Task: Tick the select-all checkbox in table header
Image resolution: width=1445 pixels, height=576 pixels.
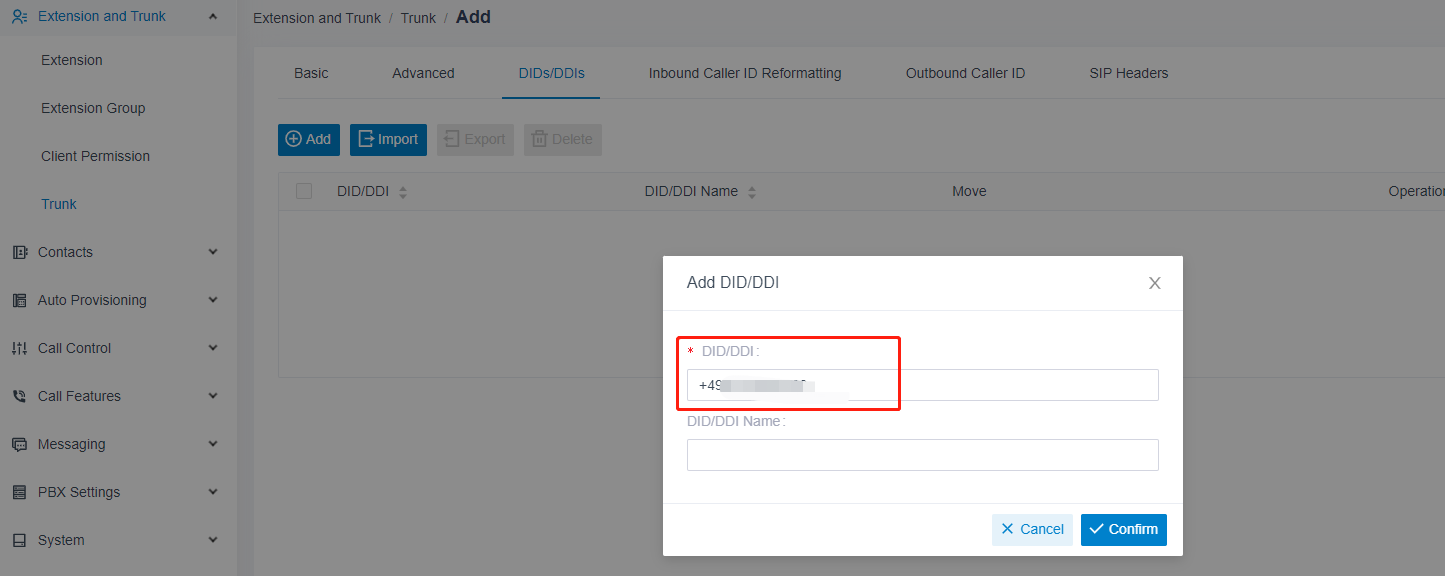Action: 304,191
